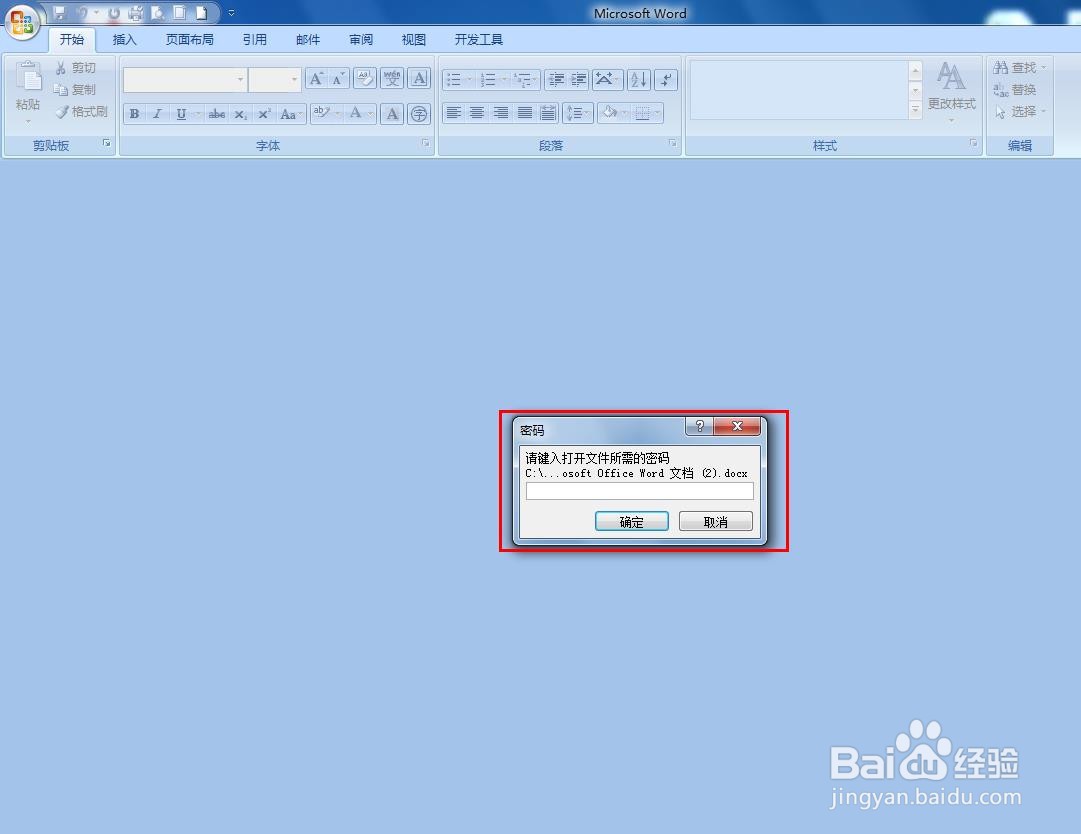1081x834 pixels.
Task: Apply strikethrough formatting with the abc icon
Action: [216, 113]
